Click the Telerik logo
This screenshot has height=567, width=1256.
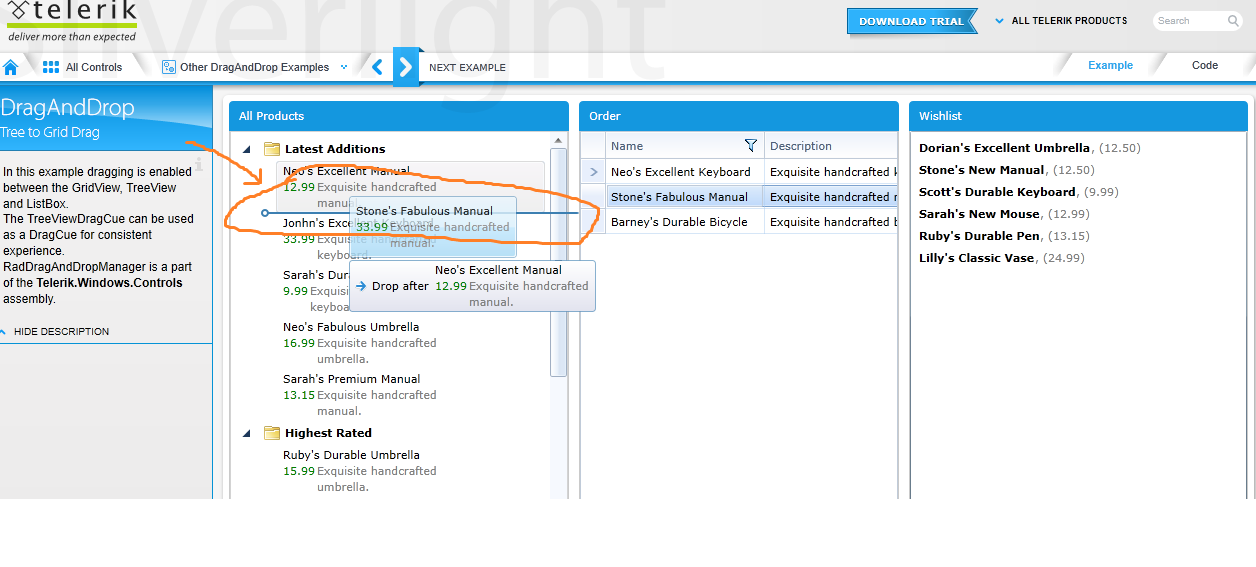tap(70, 21)
